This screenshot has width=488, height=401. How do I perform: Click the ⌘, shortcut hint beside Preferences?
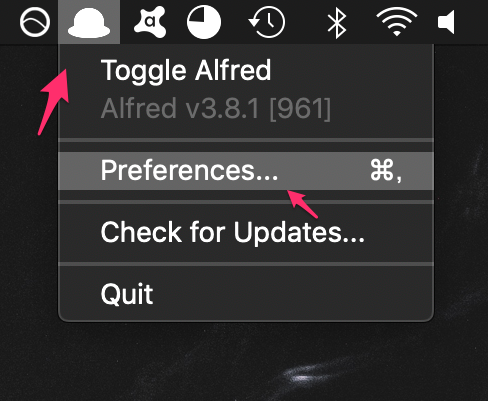(x=386, y=171)
